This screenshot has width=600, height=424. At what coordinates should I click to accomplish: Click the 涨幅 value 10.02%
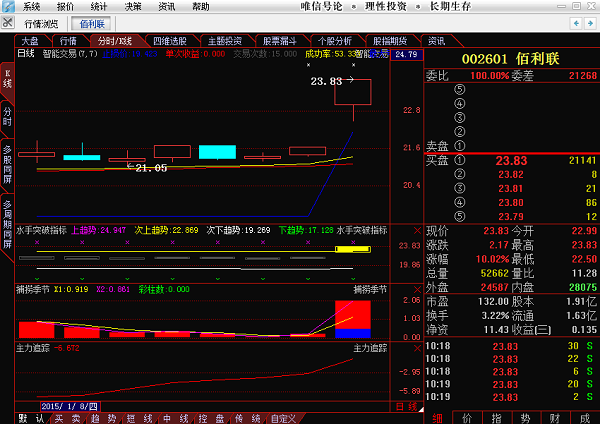coord(492,259)
